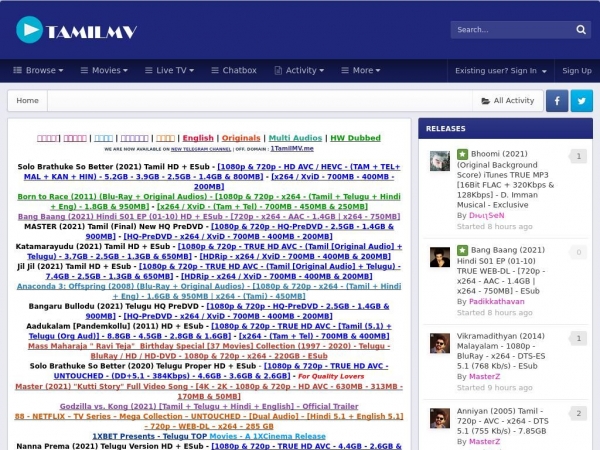Click reply count bubble for Bang Baang release
This screenshot has height=450, width=600.
[578, 252]
